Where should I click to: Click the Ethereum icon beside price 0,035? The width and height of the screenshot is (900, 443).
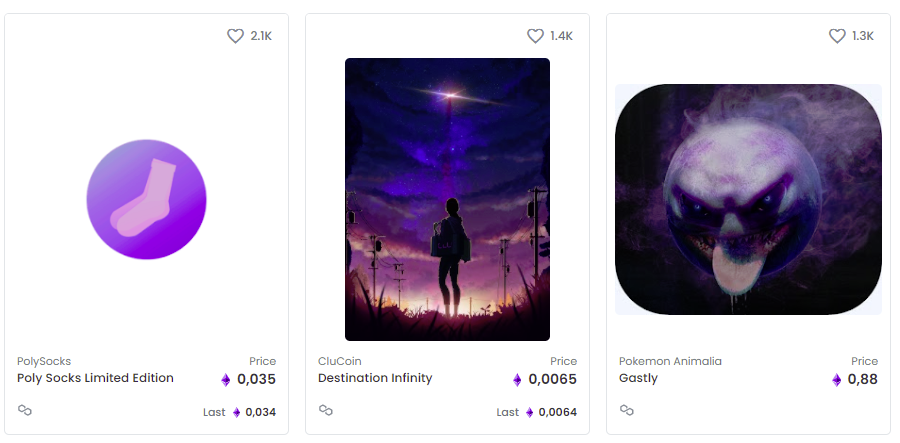click(225, 380)
